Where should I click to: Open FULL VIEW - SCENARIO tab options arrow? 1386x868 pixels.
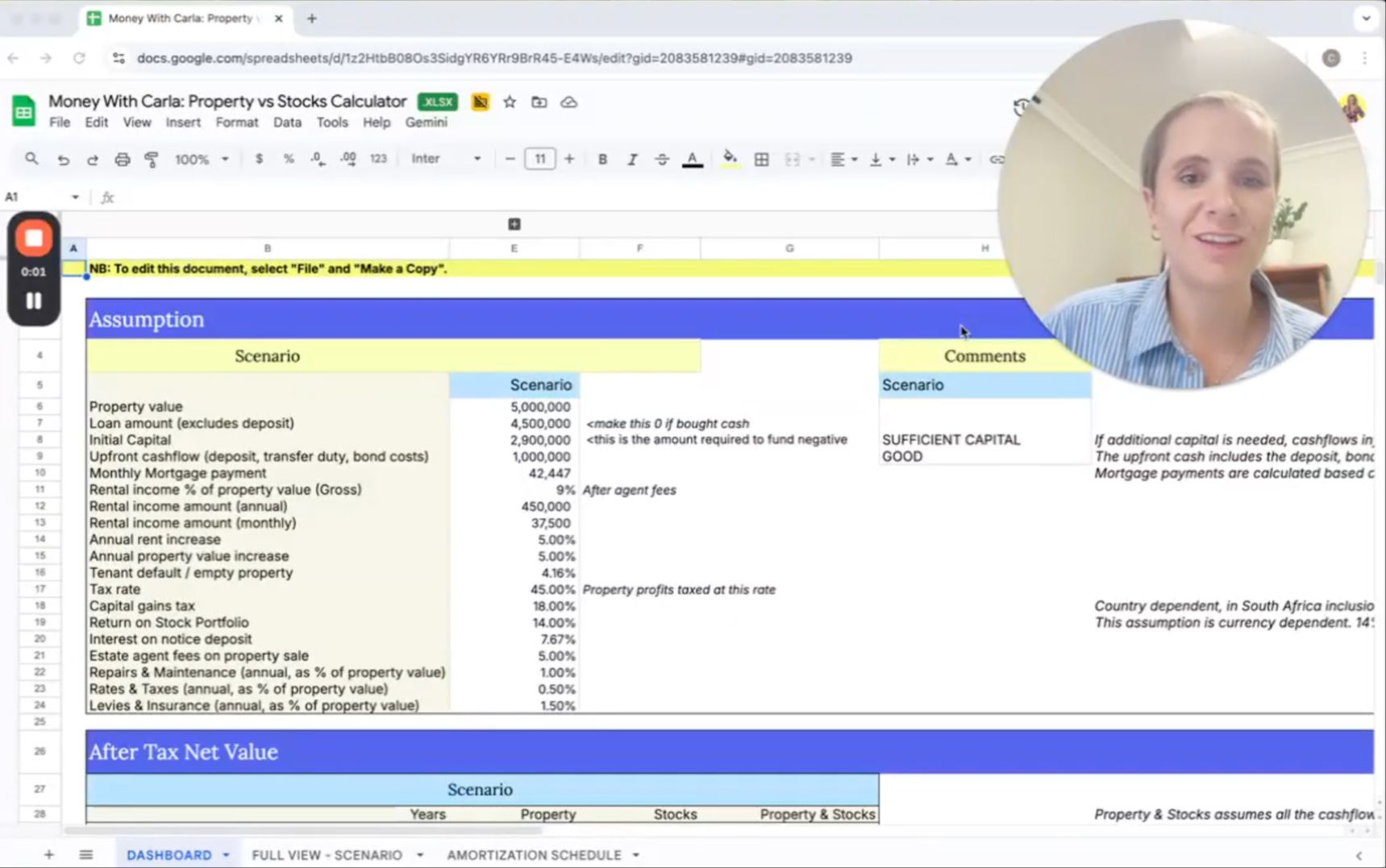click(419, 854)
